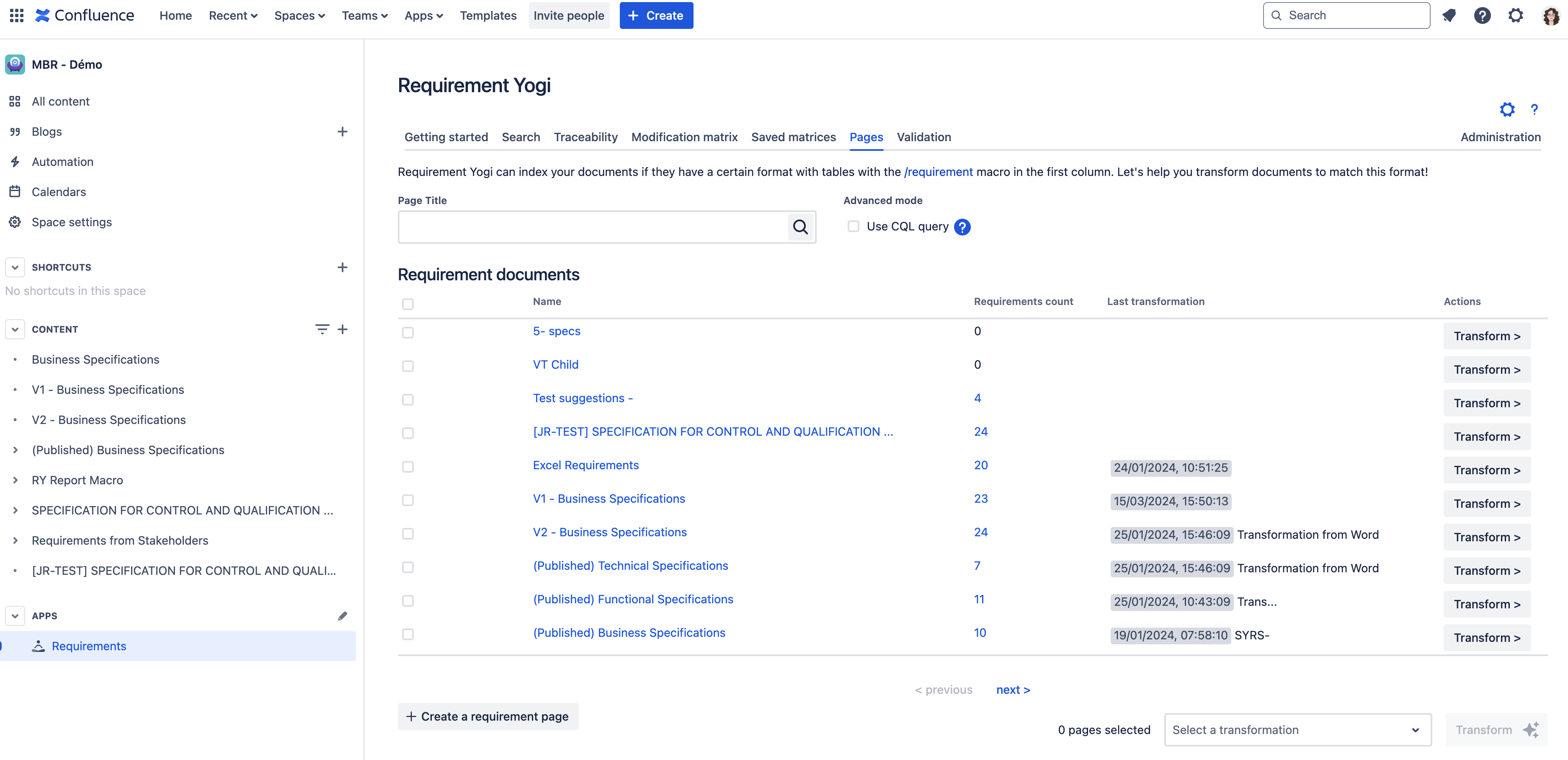The width and height of the screenshot is (1568, 760).
Task: Collapse the APPS section
Action: (15, 616)
